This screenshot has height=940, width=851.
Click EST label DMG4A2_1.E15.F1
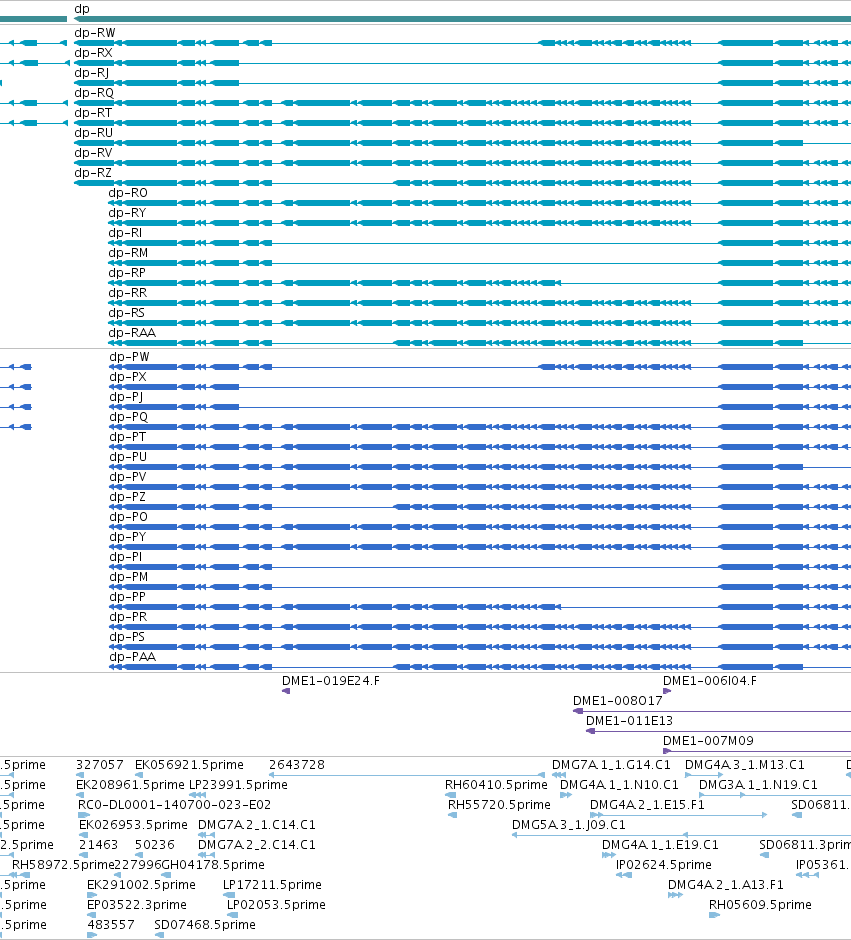coord(647,805)
